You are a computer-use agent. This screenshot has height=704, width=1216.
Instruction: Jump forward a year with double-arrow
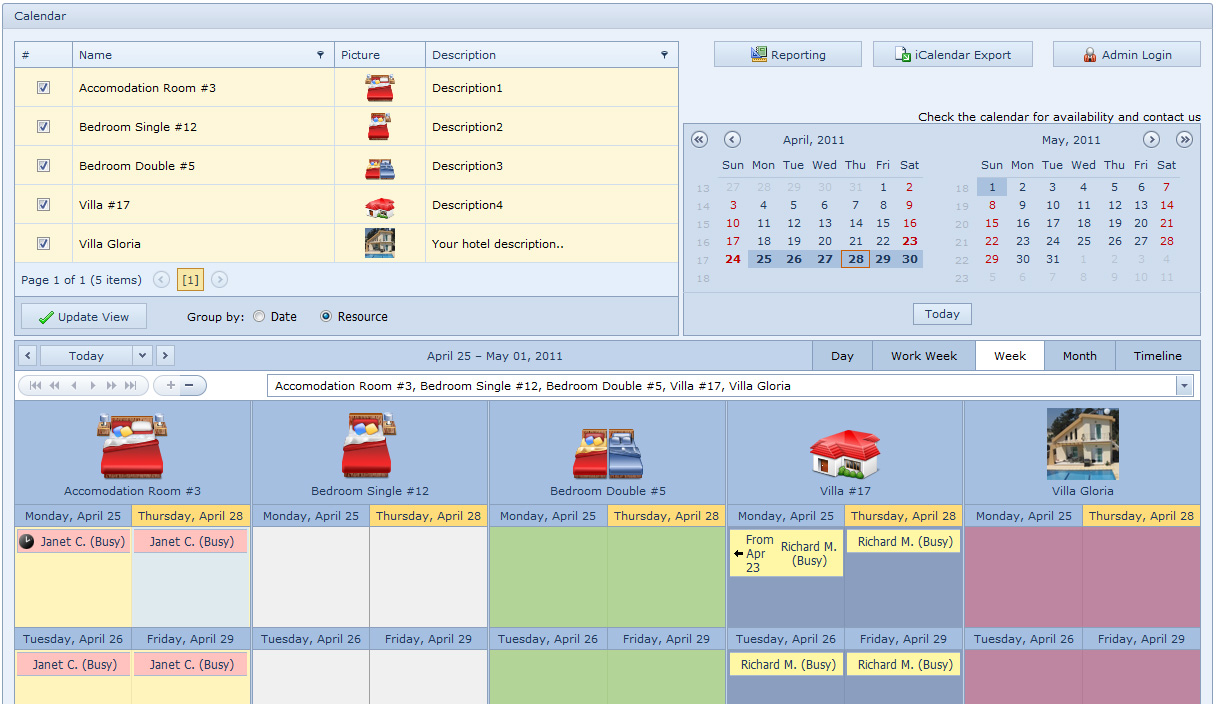(x=1184, y=140)
